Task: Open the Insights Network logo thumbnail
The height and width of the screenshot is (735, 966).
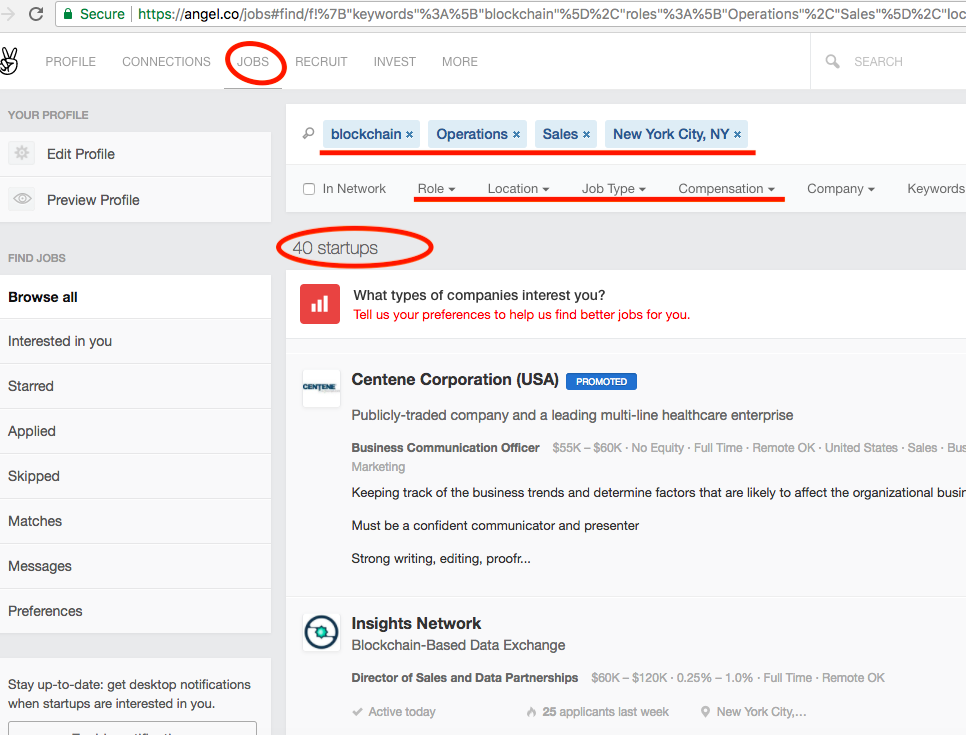Action: click(321, 632)
